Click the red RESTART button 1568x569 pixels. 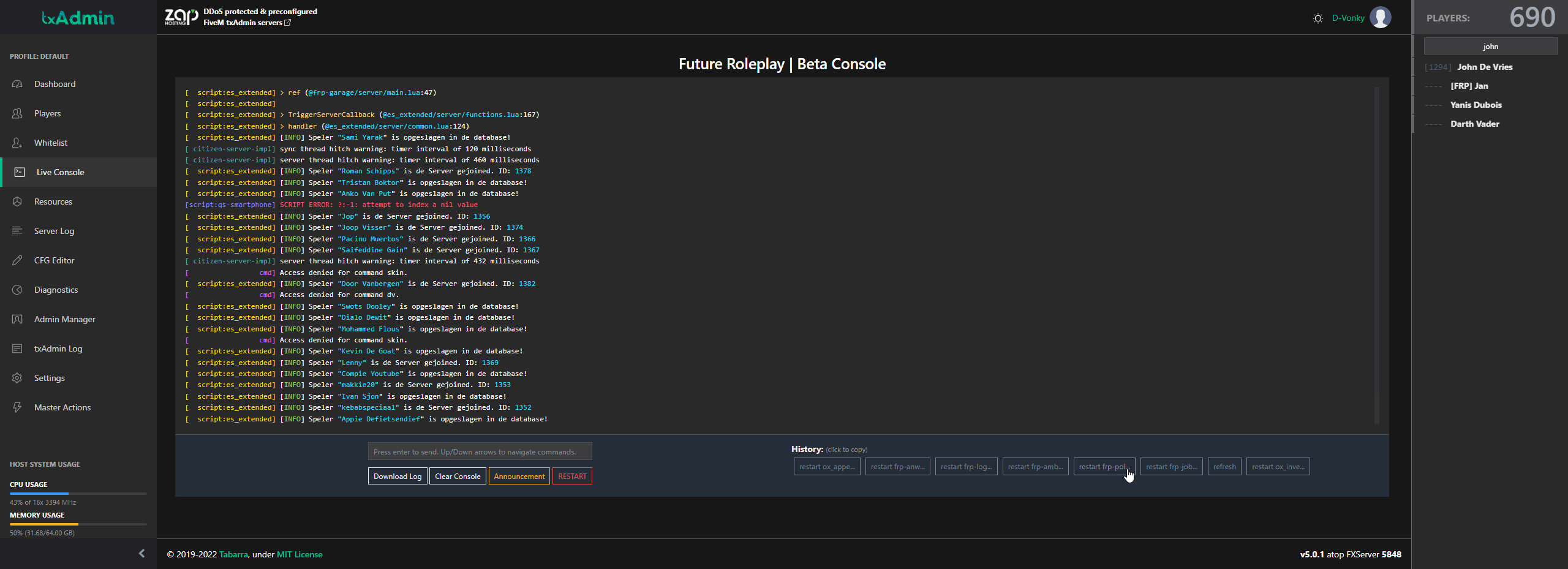(x=572, y=477)
